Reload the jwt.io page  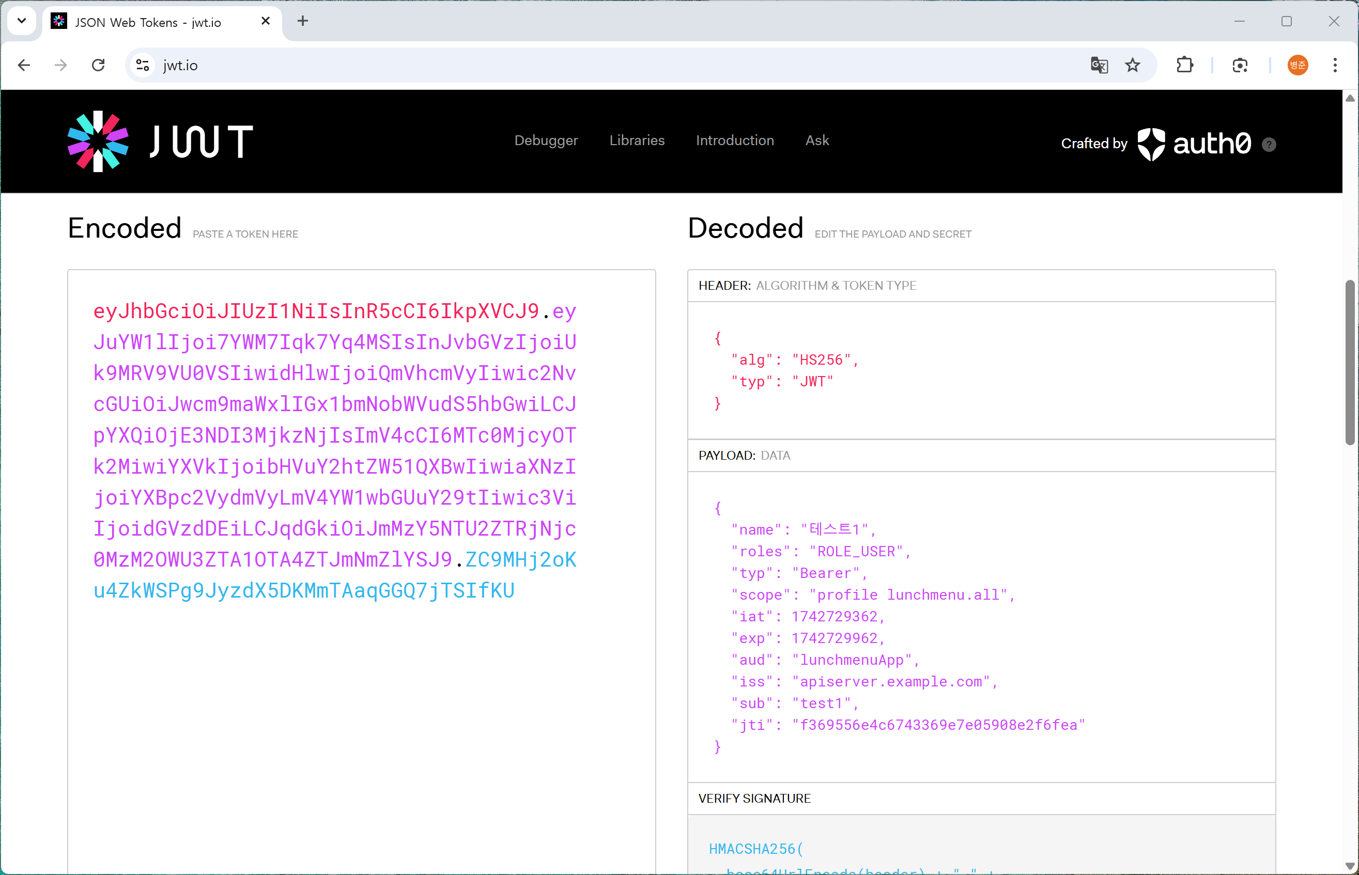(98, 65)
